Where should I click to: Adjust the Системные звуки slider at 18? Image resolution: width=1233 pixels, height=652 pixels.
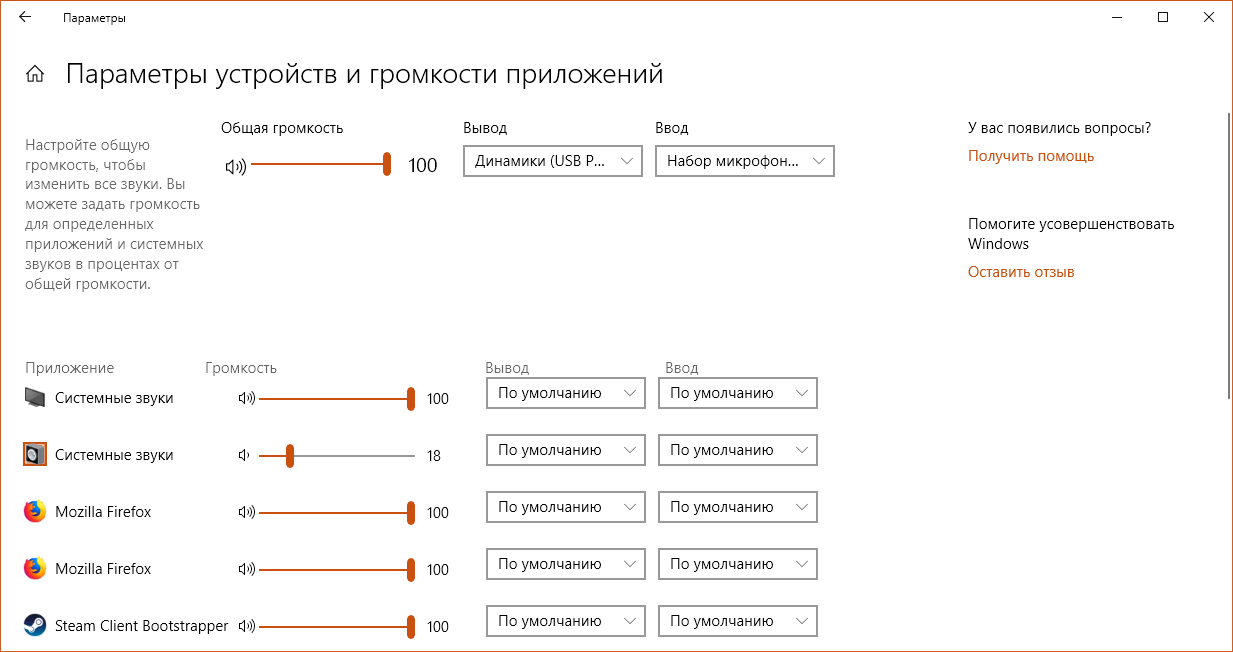pyautogui.click(x=290, y=453)
